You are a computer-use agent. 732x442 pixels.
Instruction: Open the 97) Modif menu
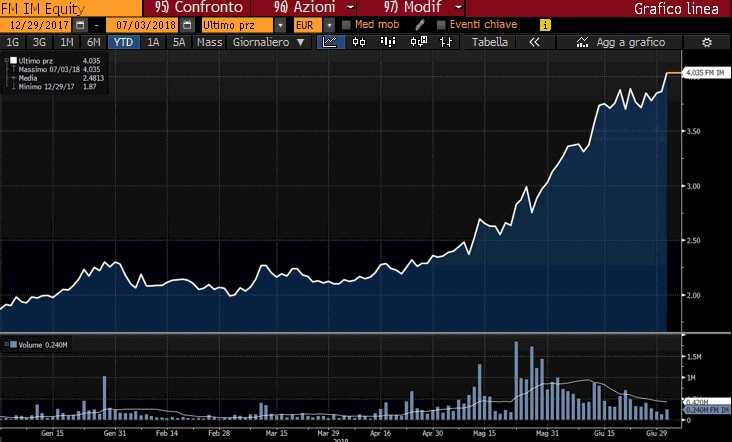[x=413, y=7]
